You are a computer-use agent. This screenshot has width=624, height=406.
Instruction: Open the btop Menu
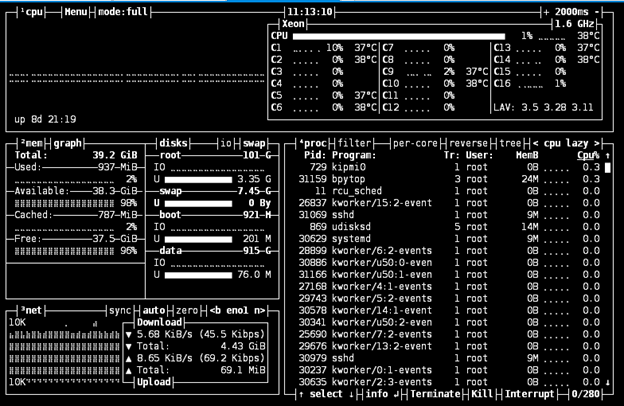click(x=76, y=12)
